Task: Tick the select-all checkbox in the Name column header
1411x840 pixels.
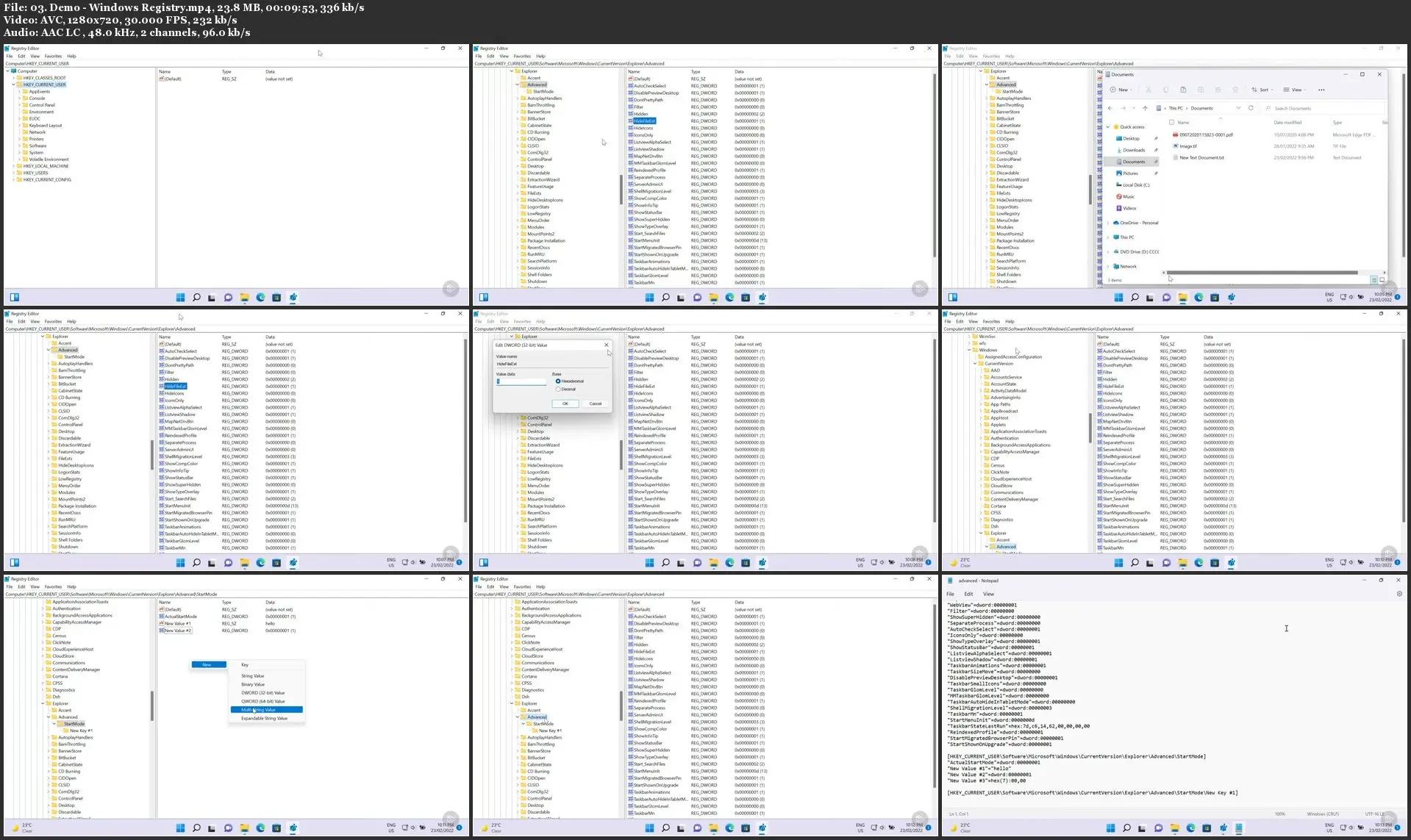Action: coord(1171,122)
